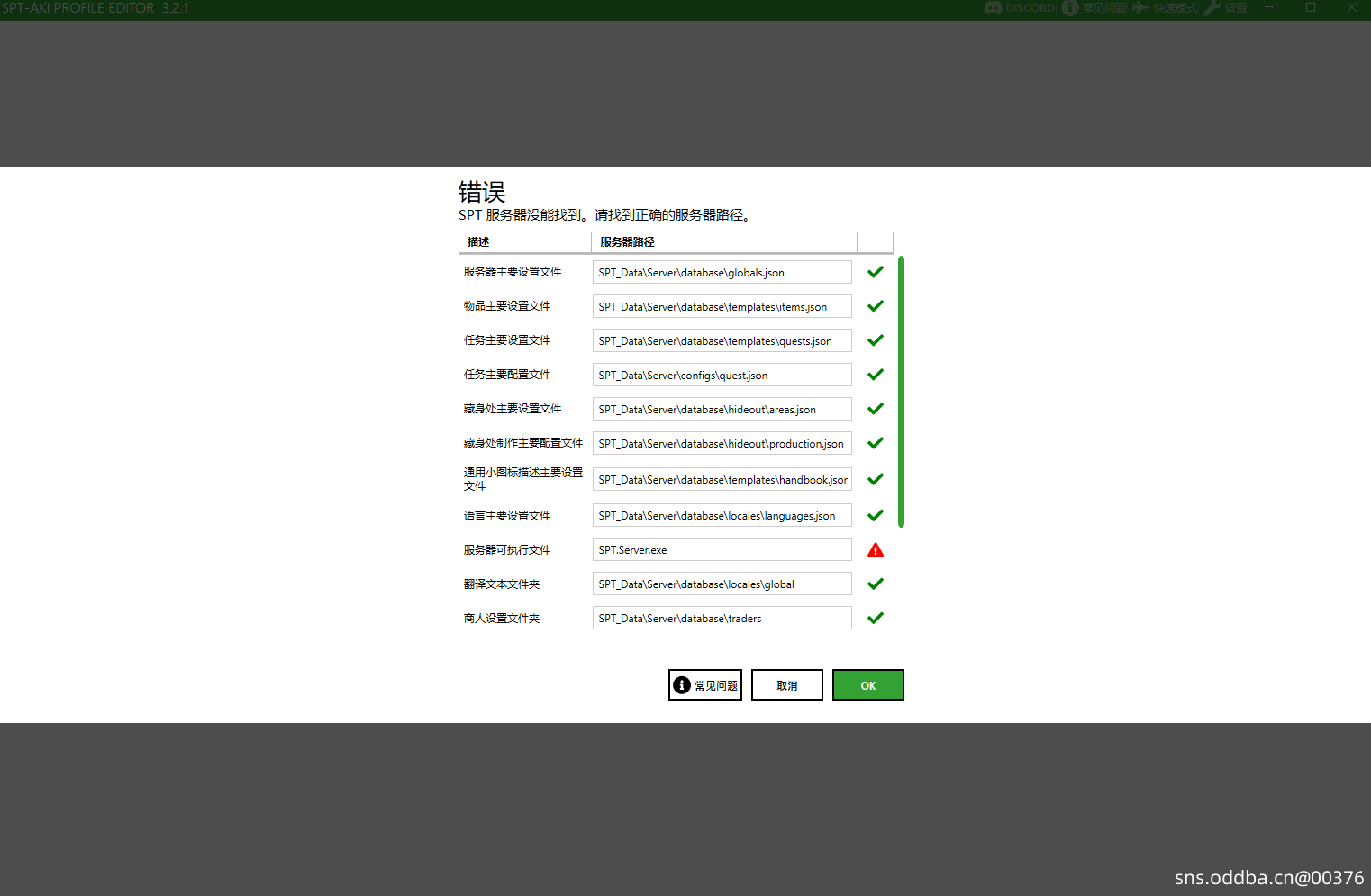Click the checkmark next to database\traders path

pyautogui.click(x=876, y=618)
